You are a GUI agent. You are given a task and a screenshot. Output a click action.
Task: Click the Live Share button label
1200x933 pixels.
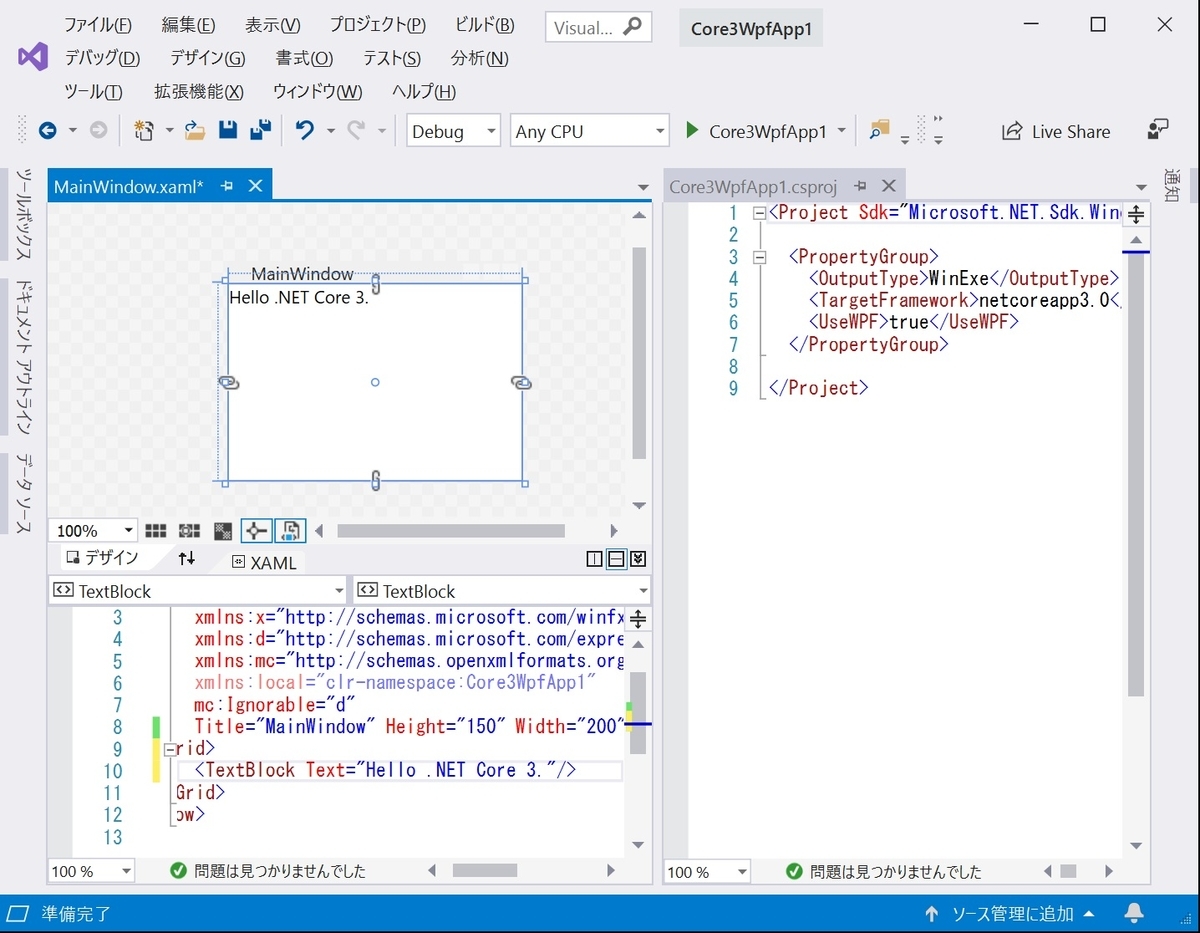click(x=1071, y=131)
